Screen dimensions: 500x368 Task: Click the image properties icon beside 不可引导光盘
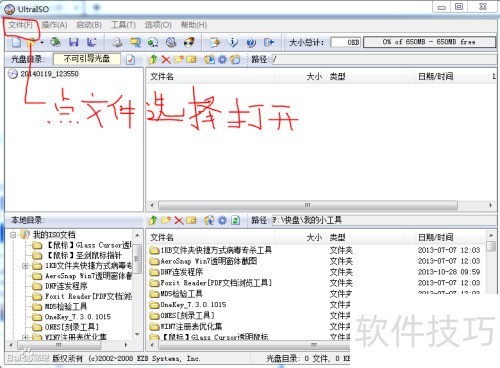pos(130,60)
